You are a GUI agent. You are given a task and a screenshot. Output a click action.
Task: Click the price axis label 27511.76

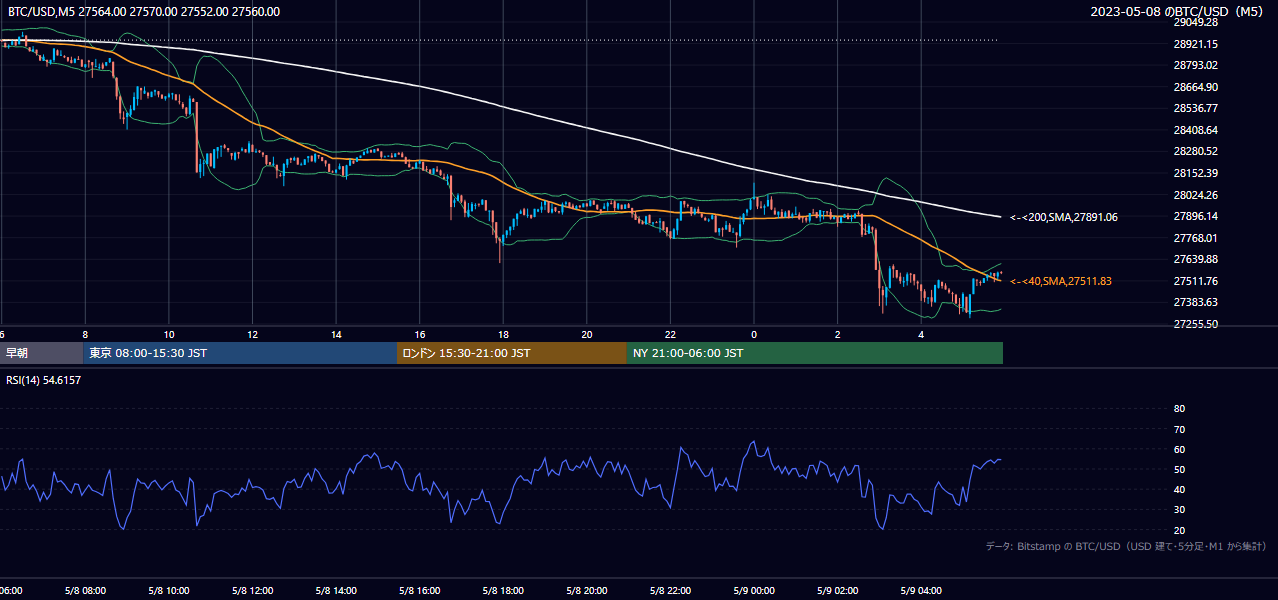tap(1195, 281)
